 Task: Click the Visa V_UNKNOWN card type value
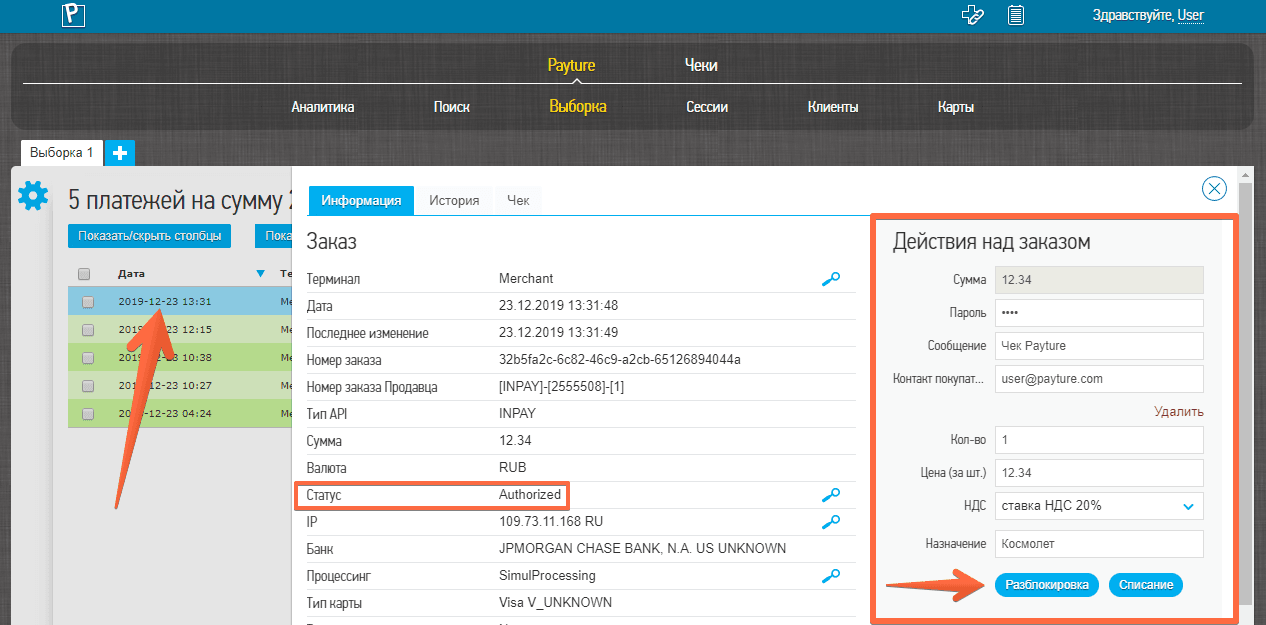tap(555, 603)
